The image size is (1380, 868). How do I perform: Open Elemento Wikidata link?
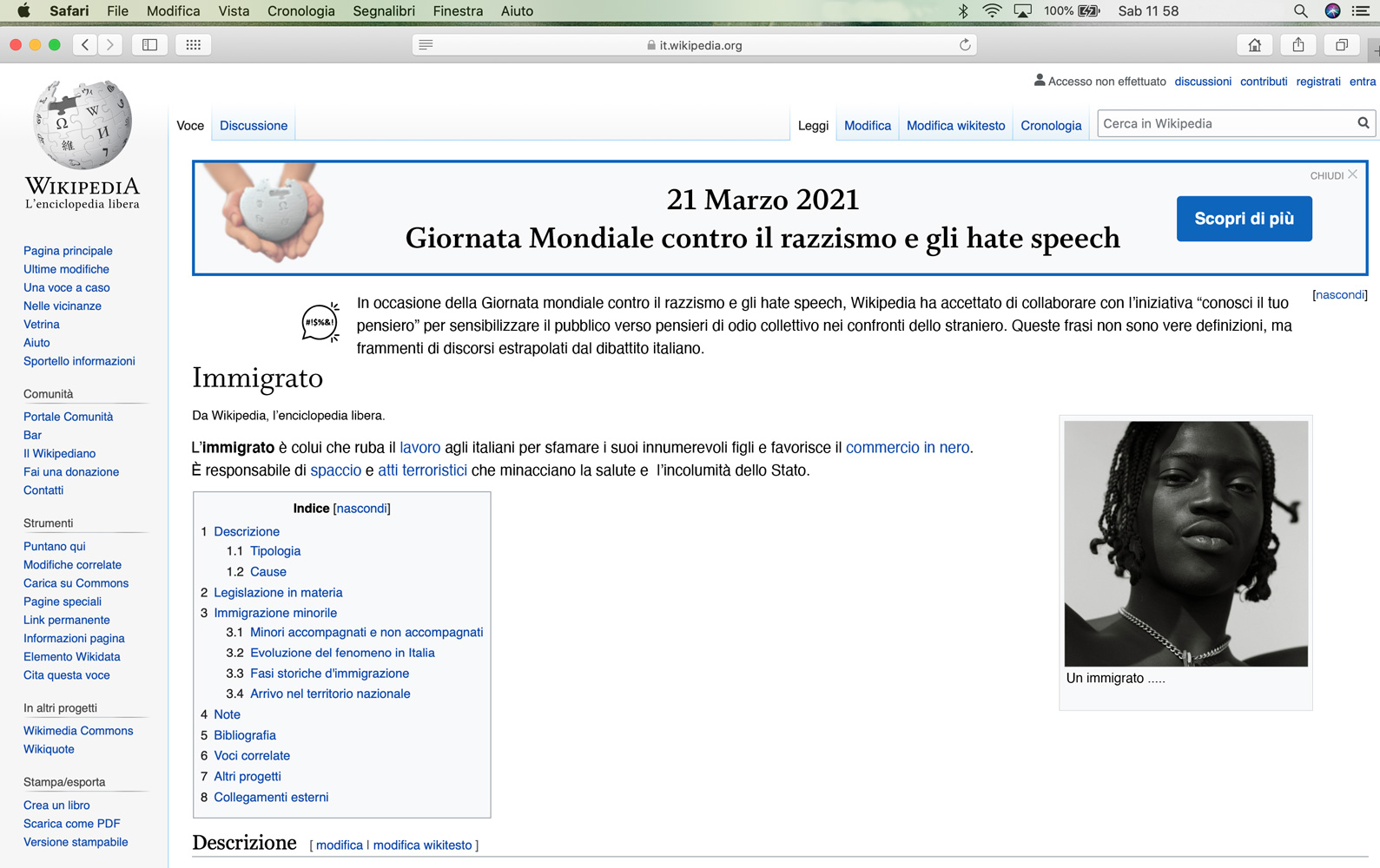point(71,656)
